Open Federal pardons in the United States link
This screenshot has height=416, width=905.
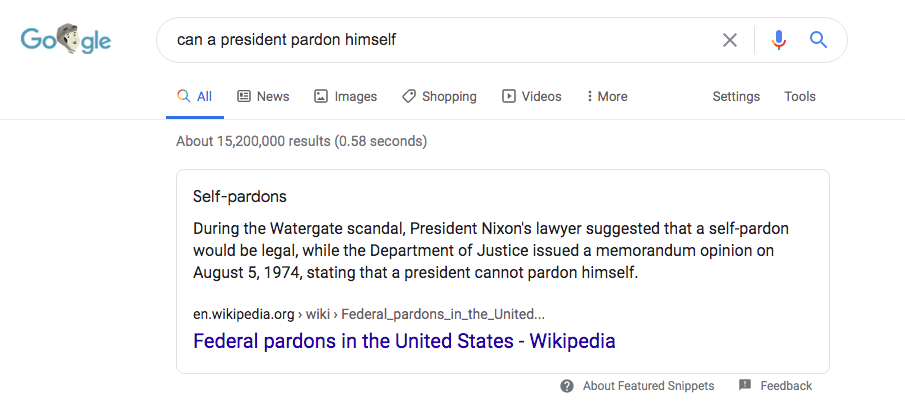pyautogui.click(x=404, y=341)
